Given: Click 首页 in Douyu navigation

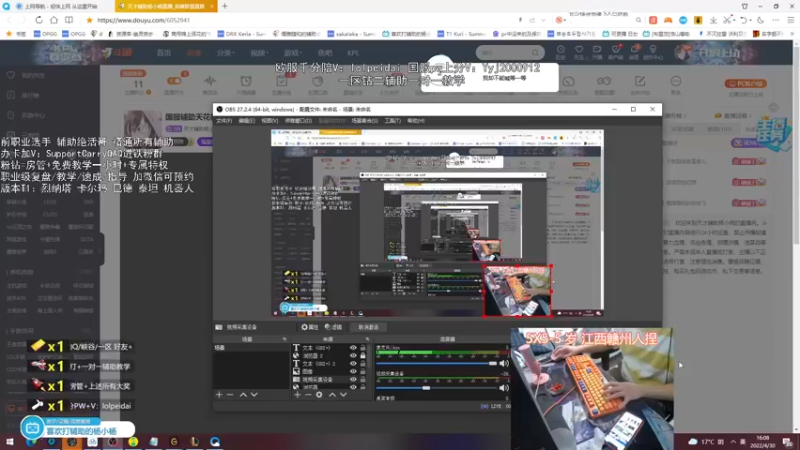Looking at the screenshot, I should tap(164, 53).
